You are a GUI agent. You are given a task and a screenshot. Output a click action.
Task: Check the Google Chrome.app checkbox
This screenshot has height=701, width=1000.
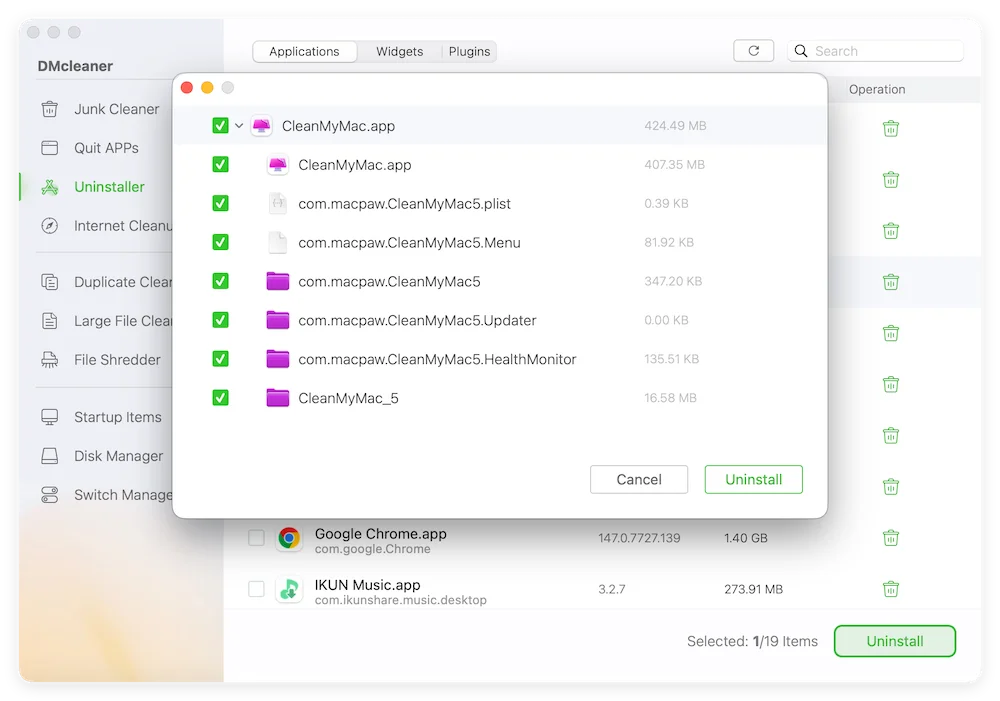point(256,538)
